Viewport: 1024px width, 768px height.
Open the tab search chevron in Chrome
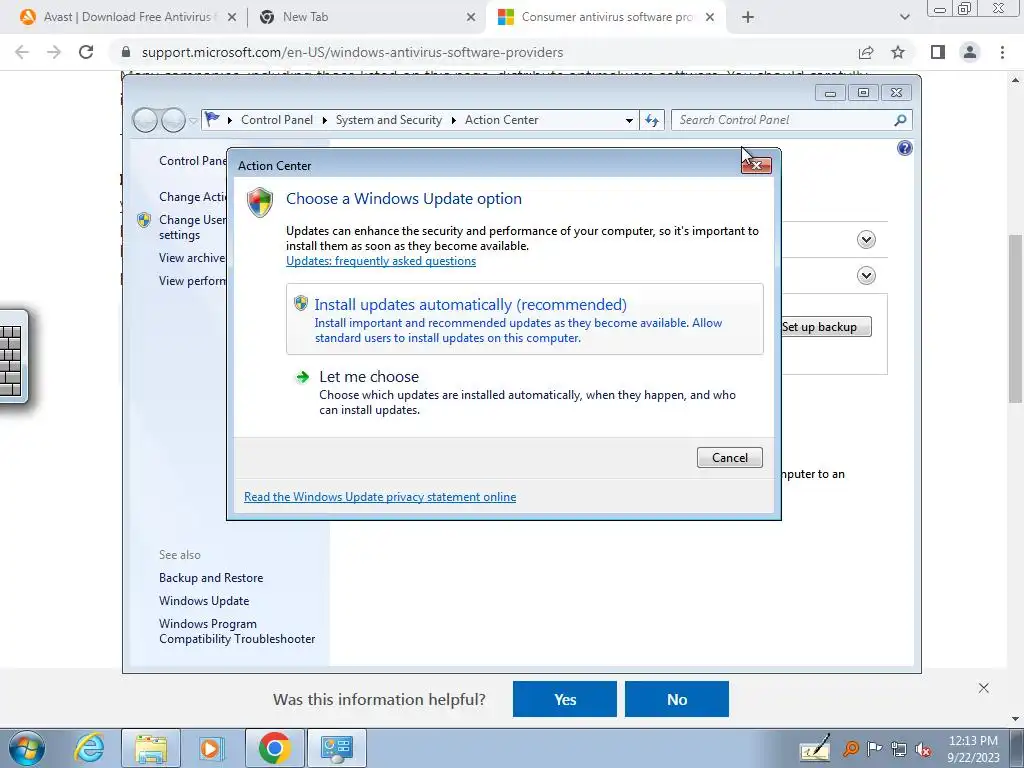coord(904,18)
